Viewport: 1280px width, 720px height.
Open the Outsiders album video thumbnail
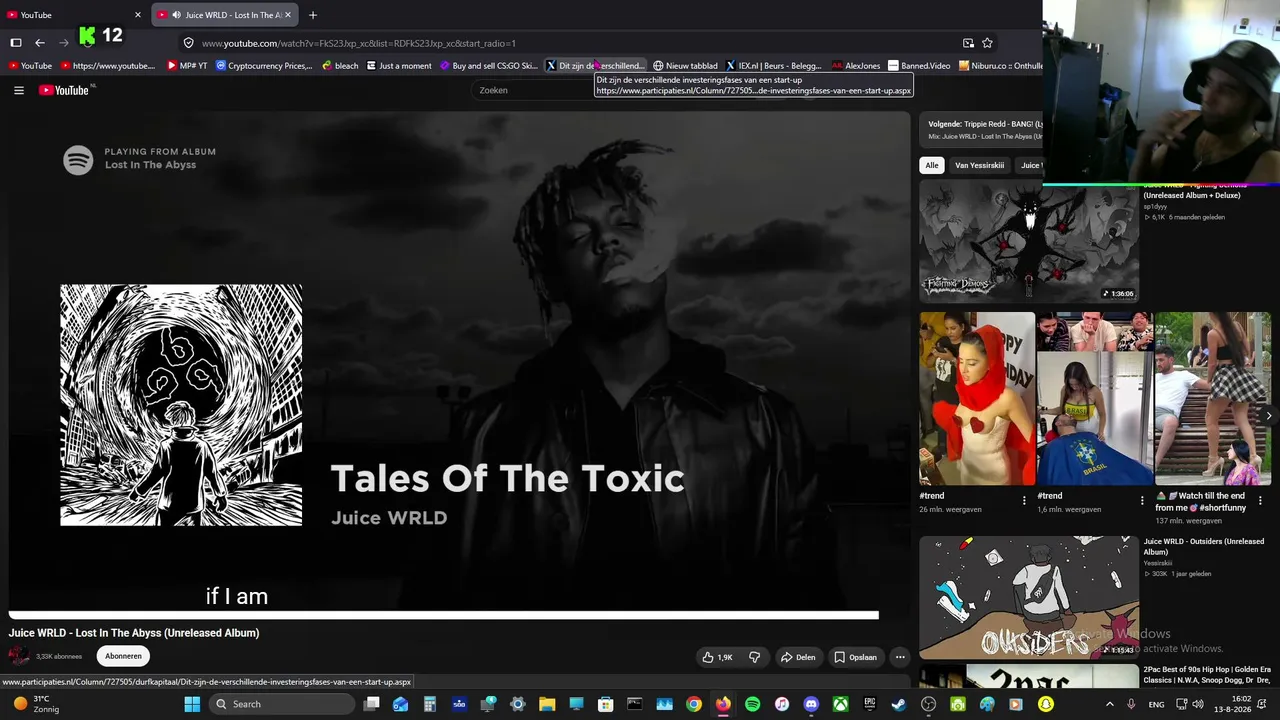click(1029, 597)
